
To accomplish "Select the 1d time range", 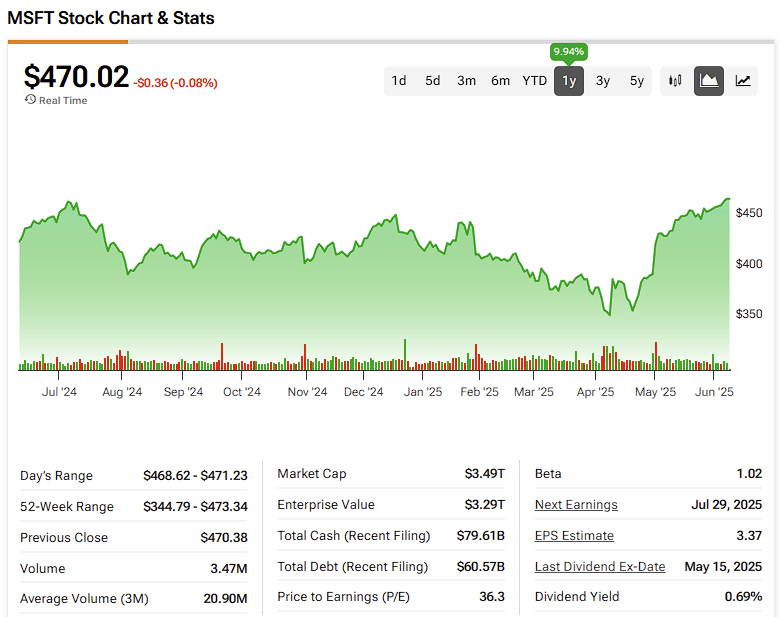I will click(x=399, y=81).
